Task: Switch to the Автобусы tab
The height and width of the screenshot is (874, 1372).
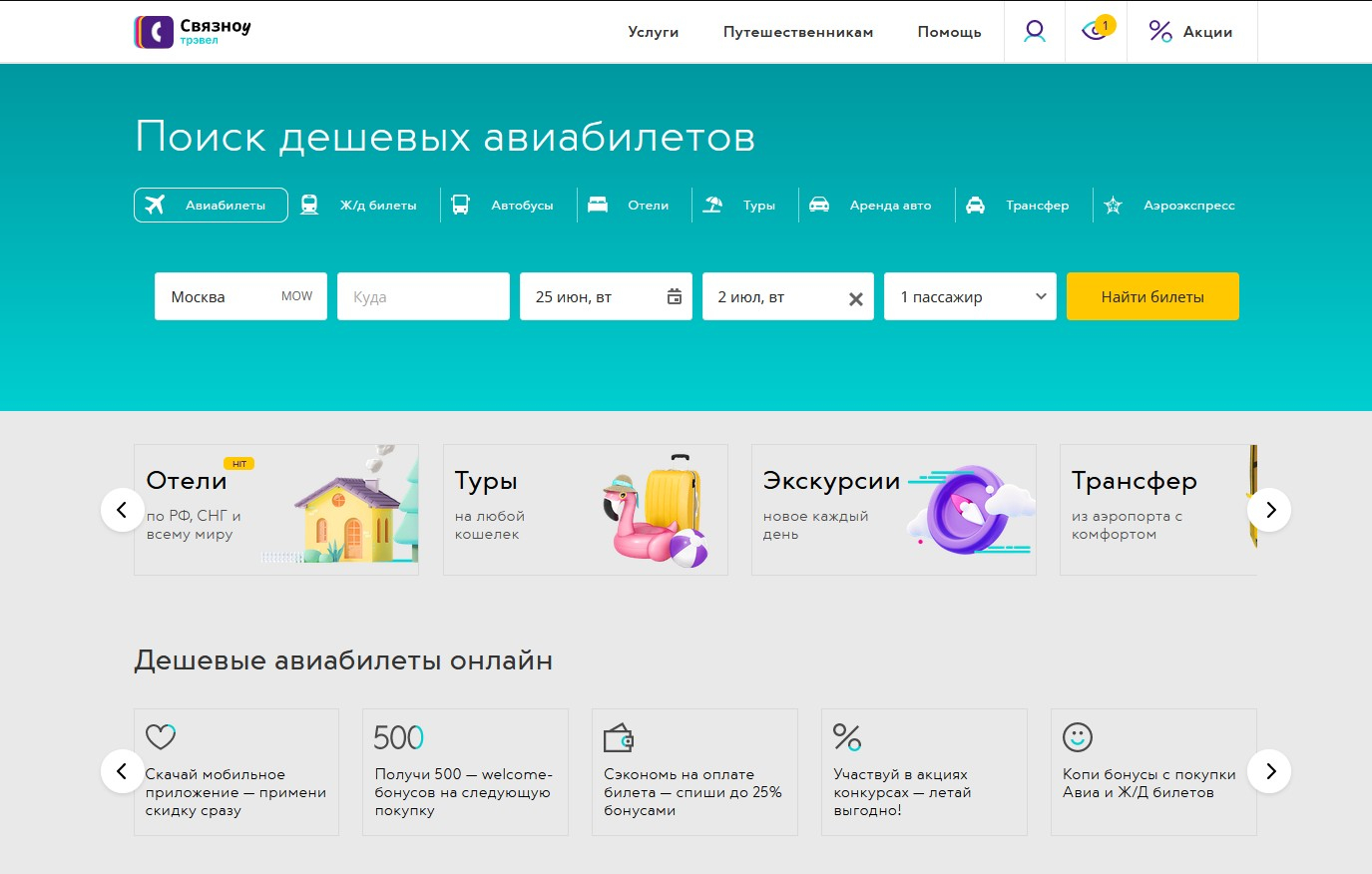Action: pos(460,206)
